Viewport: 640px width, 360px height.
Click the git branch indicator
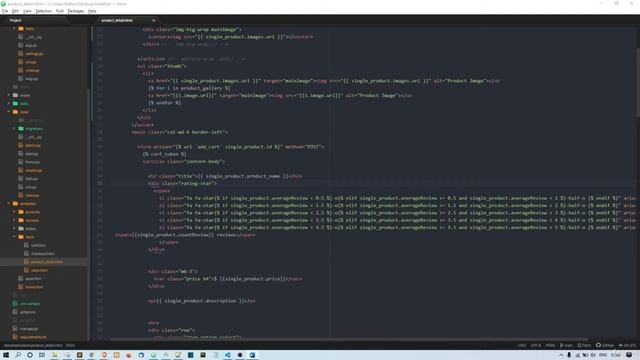[x=566, y=345]
